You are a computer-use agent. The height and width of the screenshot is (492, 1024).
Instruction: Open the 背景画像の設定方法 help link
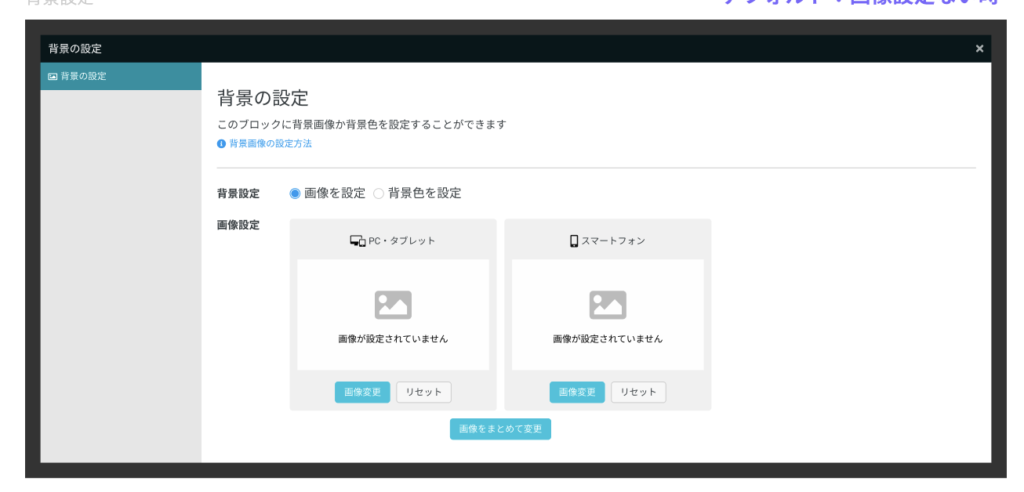click(x=270, y=144)
